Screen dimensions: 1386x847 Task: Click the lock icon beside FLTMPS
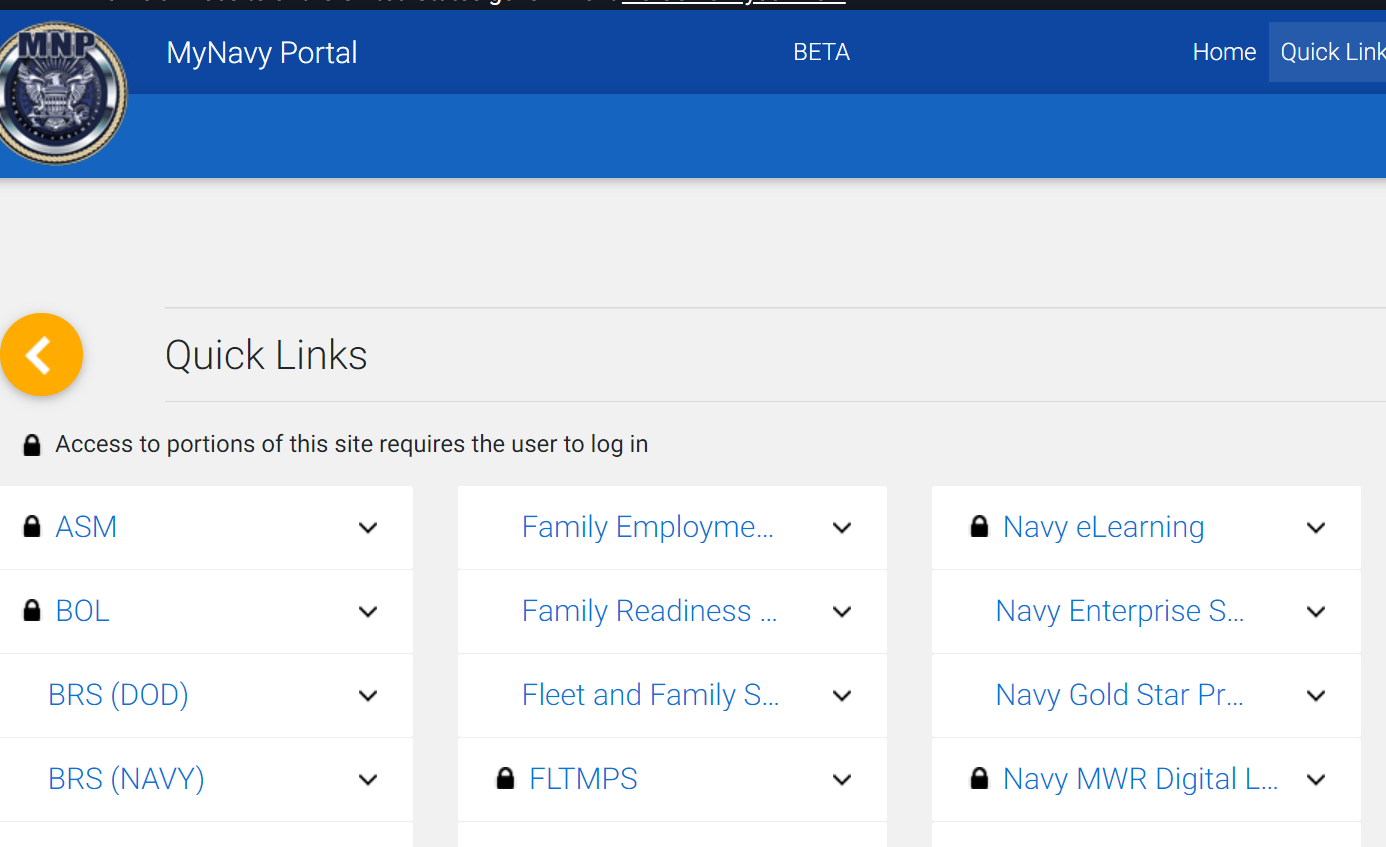[x=506, y=778]
